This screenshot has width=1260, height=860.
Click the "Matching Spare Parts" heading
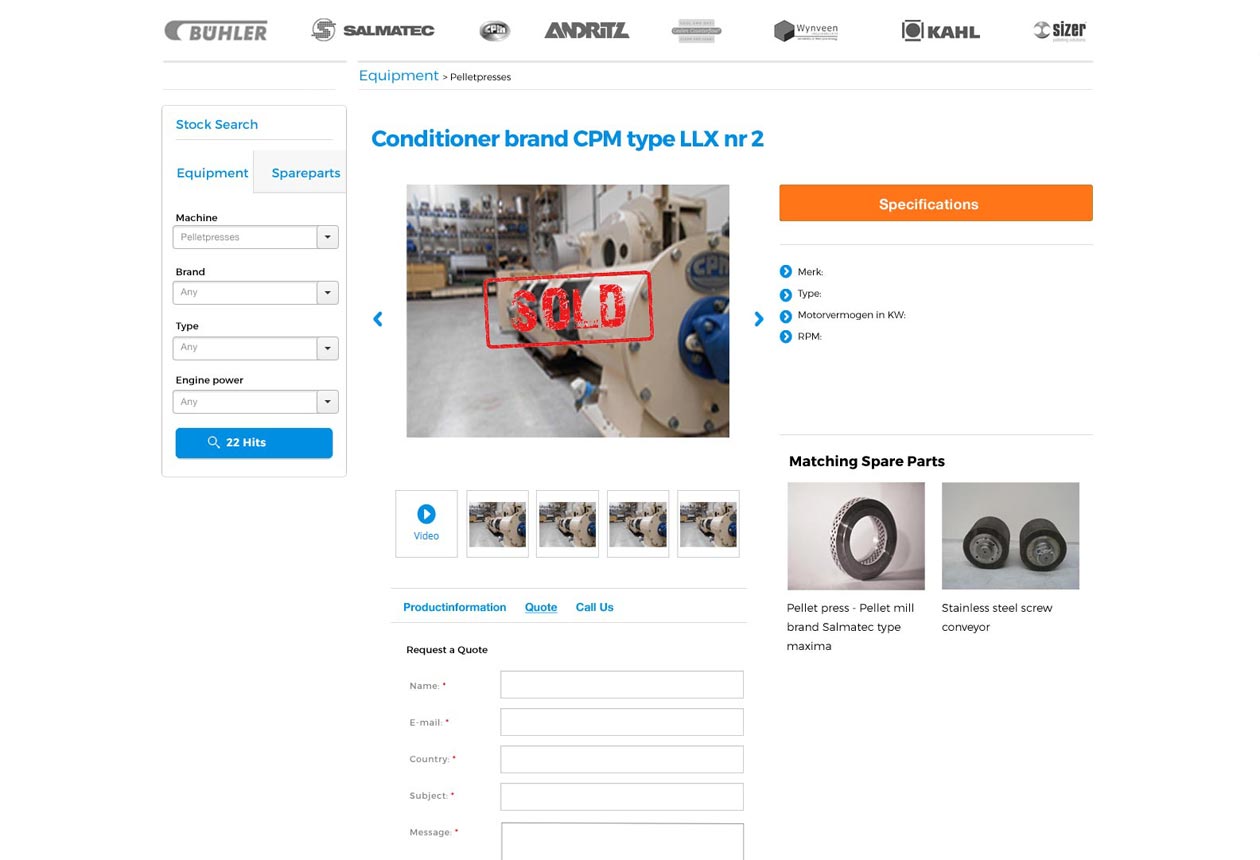tap(867, 461)
